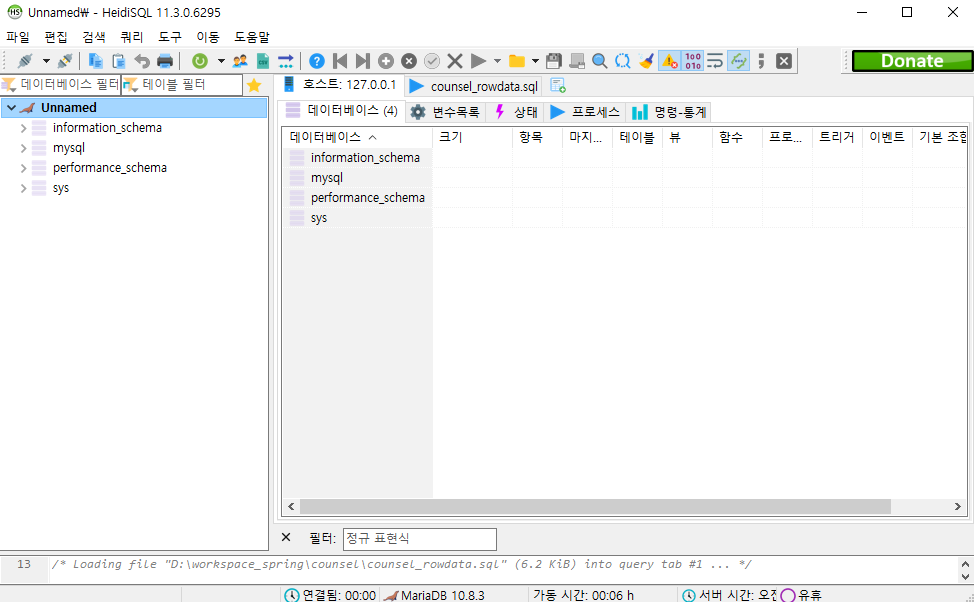Click the Run query play icon

478,61
